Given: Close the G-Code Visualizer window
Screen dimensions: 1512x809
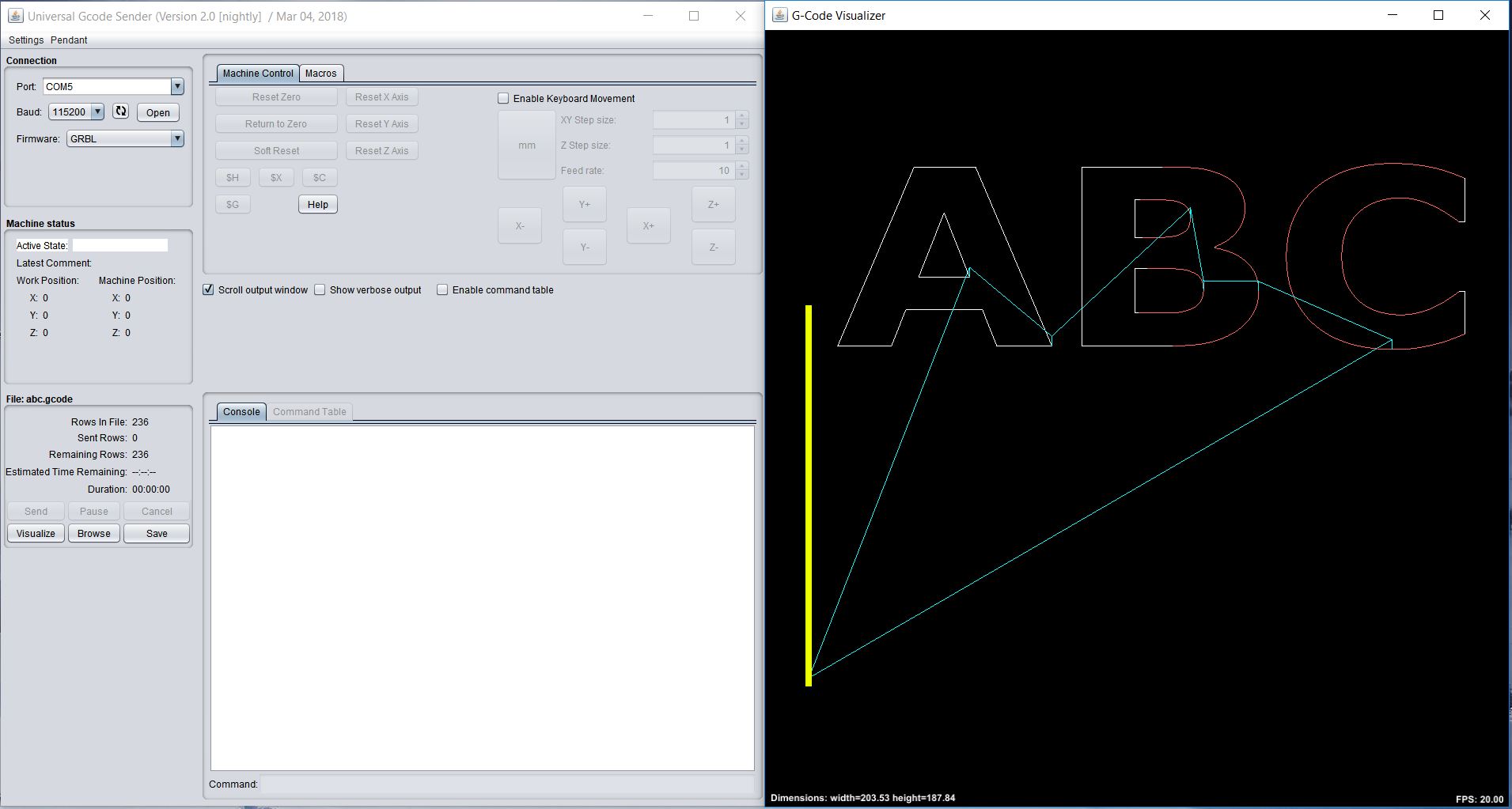Looking at the screenshot, I should click(x=1484, y=15).
